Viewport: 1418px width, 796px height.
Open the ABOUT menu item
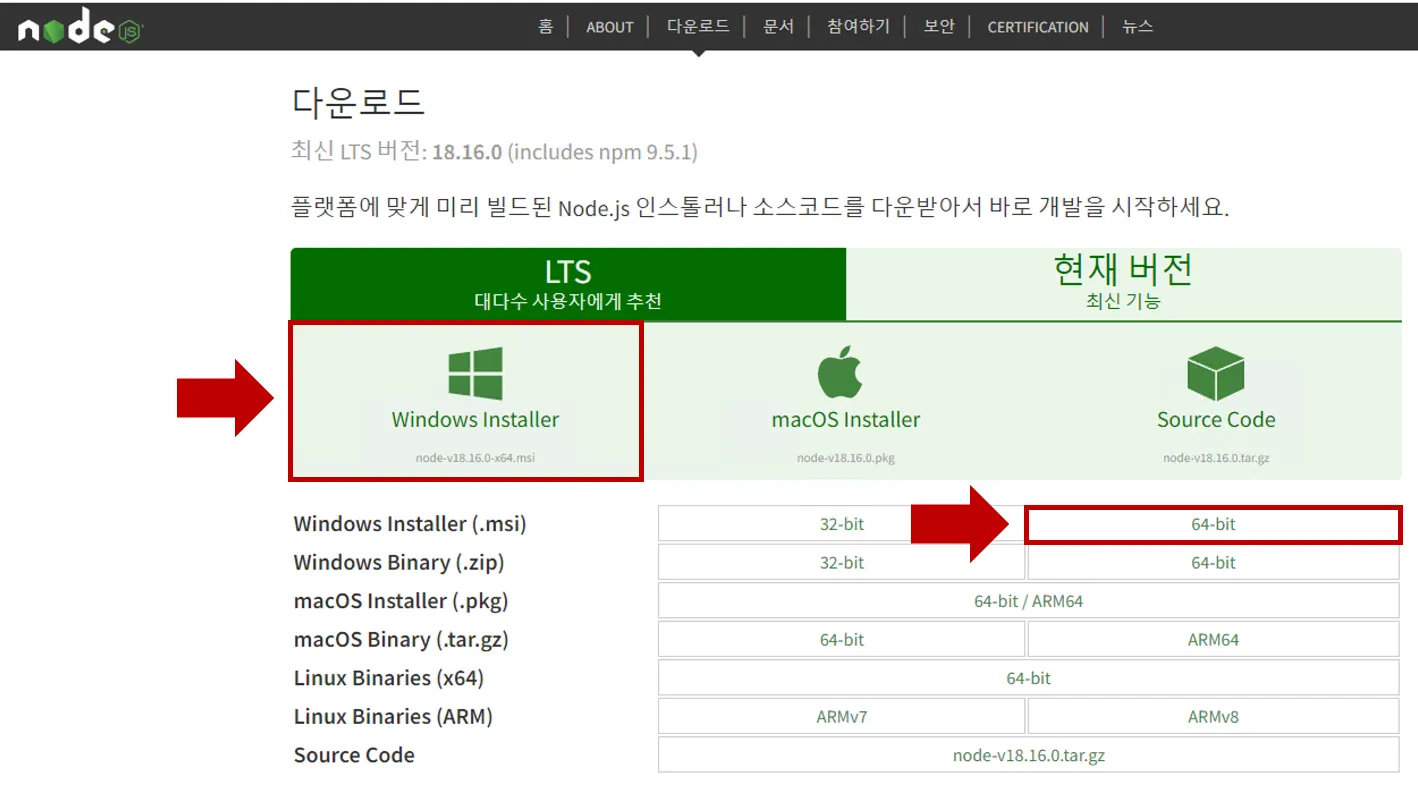pos(610,27)
